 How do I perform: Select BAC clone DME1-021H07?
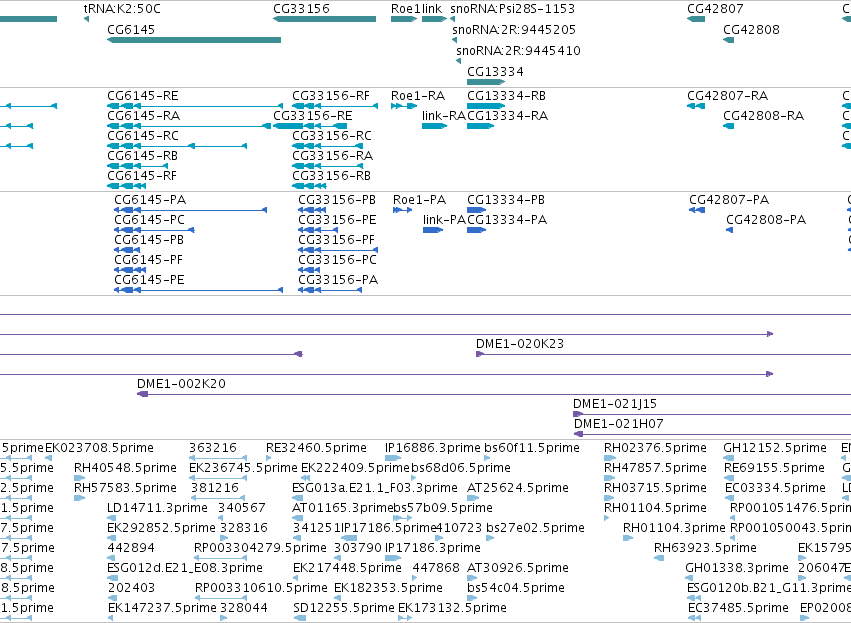(x=619, y=424)
